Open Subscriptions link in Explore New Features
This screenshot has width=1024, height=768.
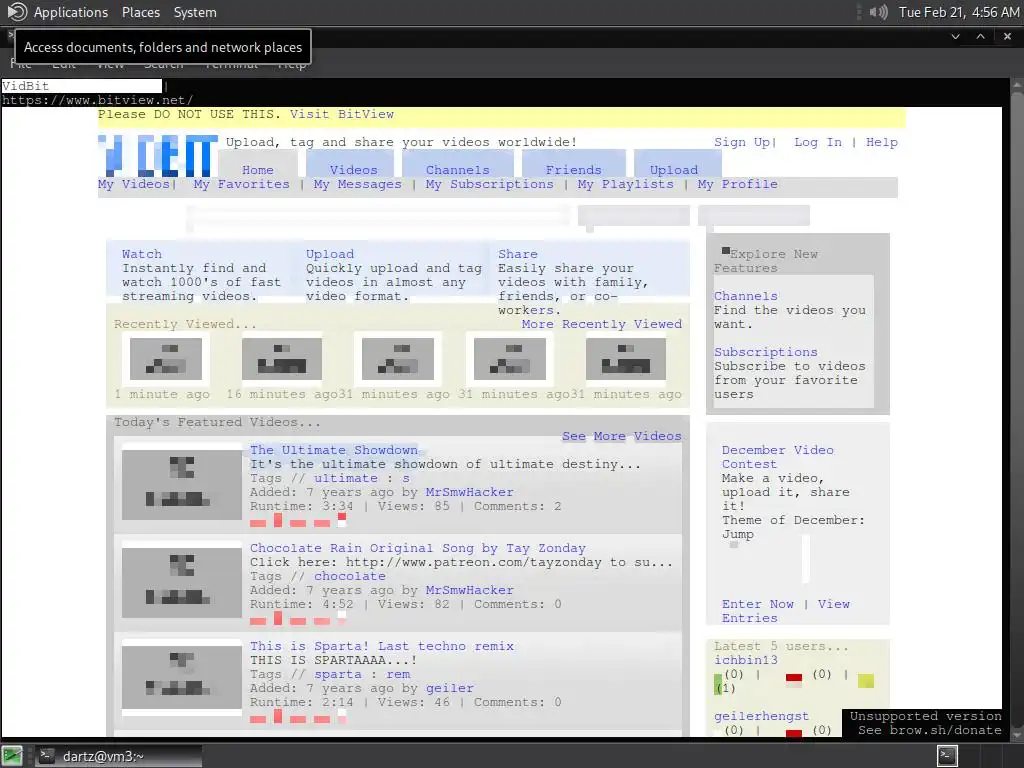click(765, 352)
